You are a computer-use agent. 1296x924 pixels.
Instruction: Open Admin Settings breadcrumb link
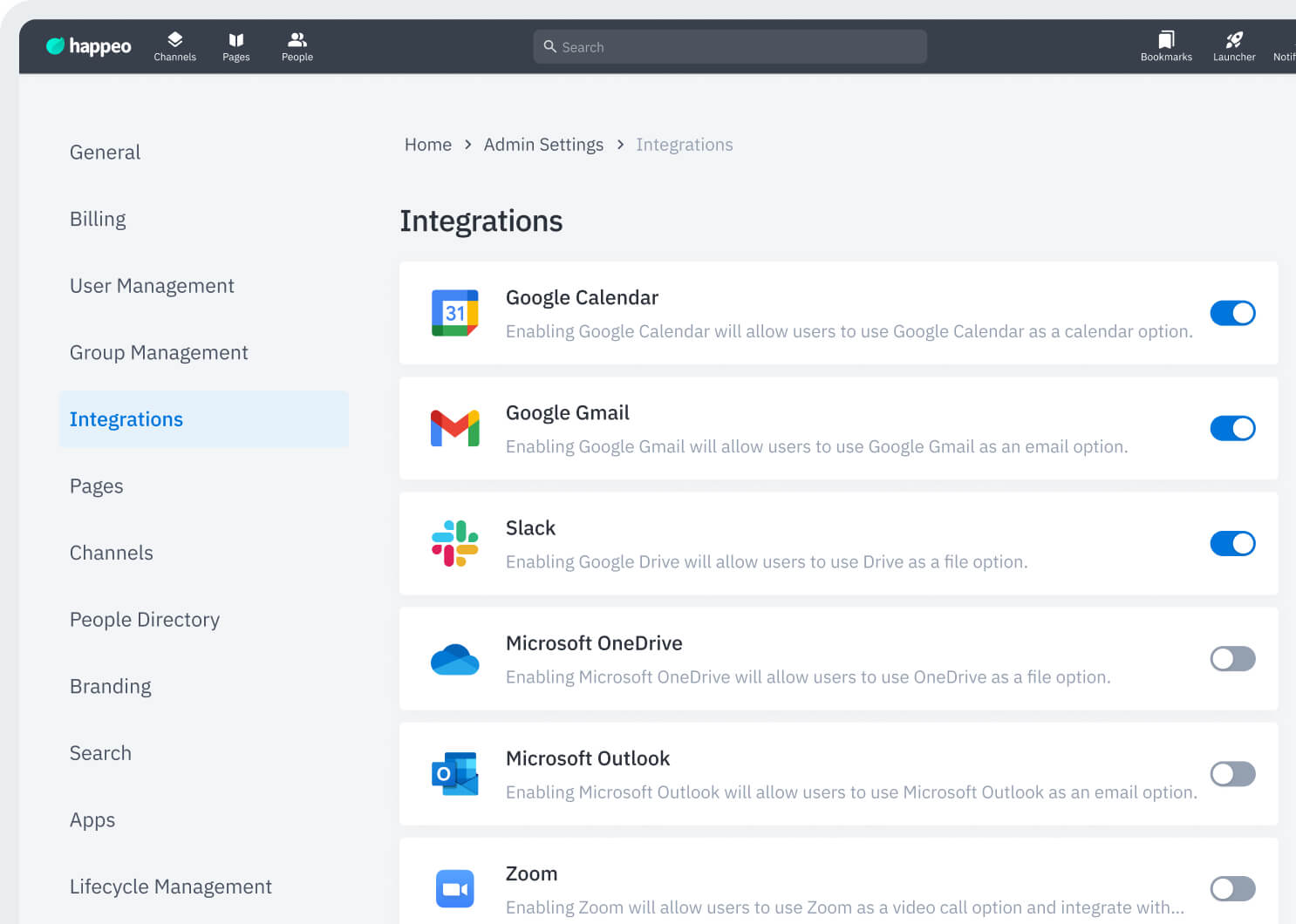click(x=543, y=144)
